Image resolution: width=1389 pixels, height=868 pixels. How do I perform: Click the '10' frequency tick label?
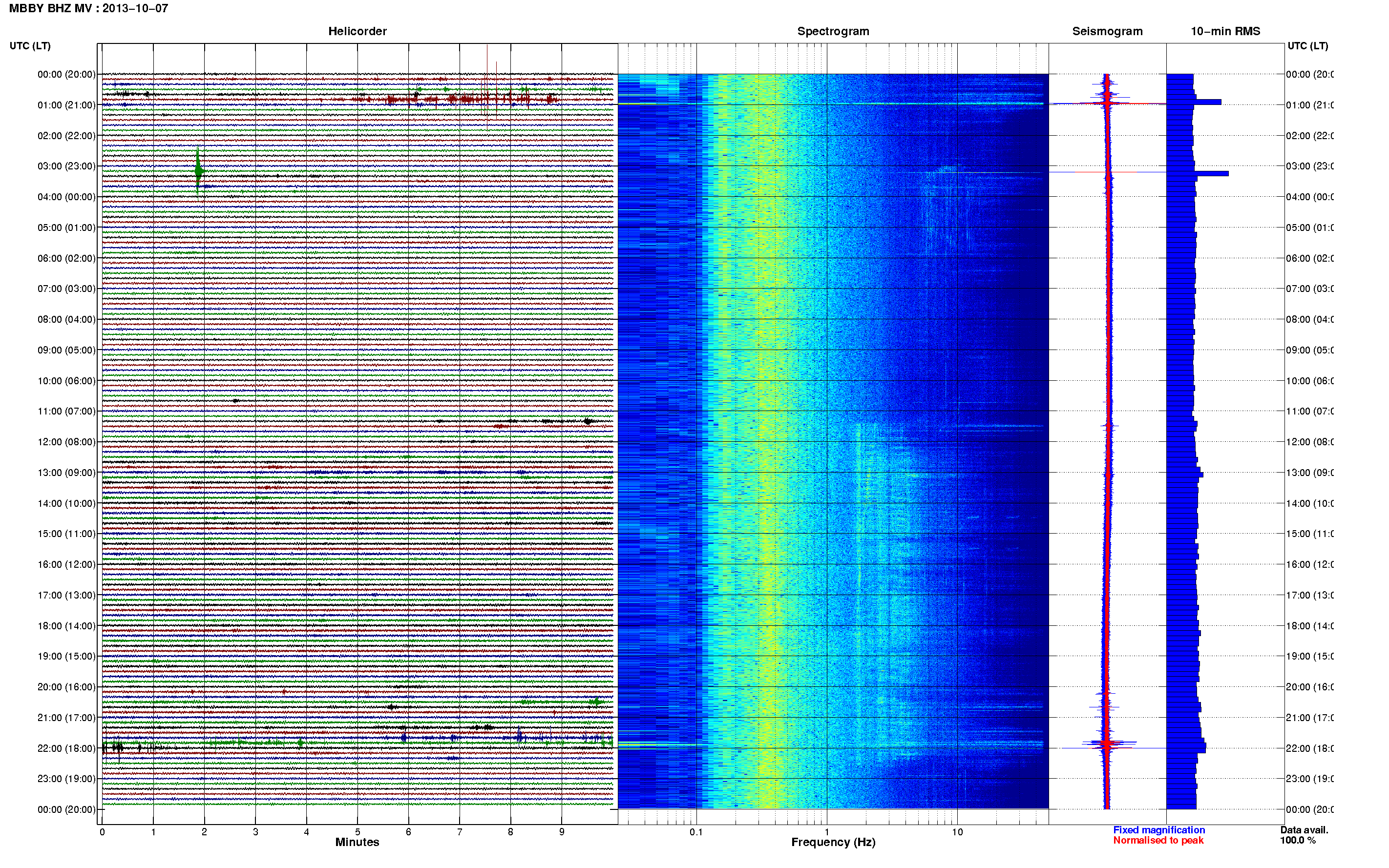click(x=957, y=832)
